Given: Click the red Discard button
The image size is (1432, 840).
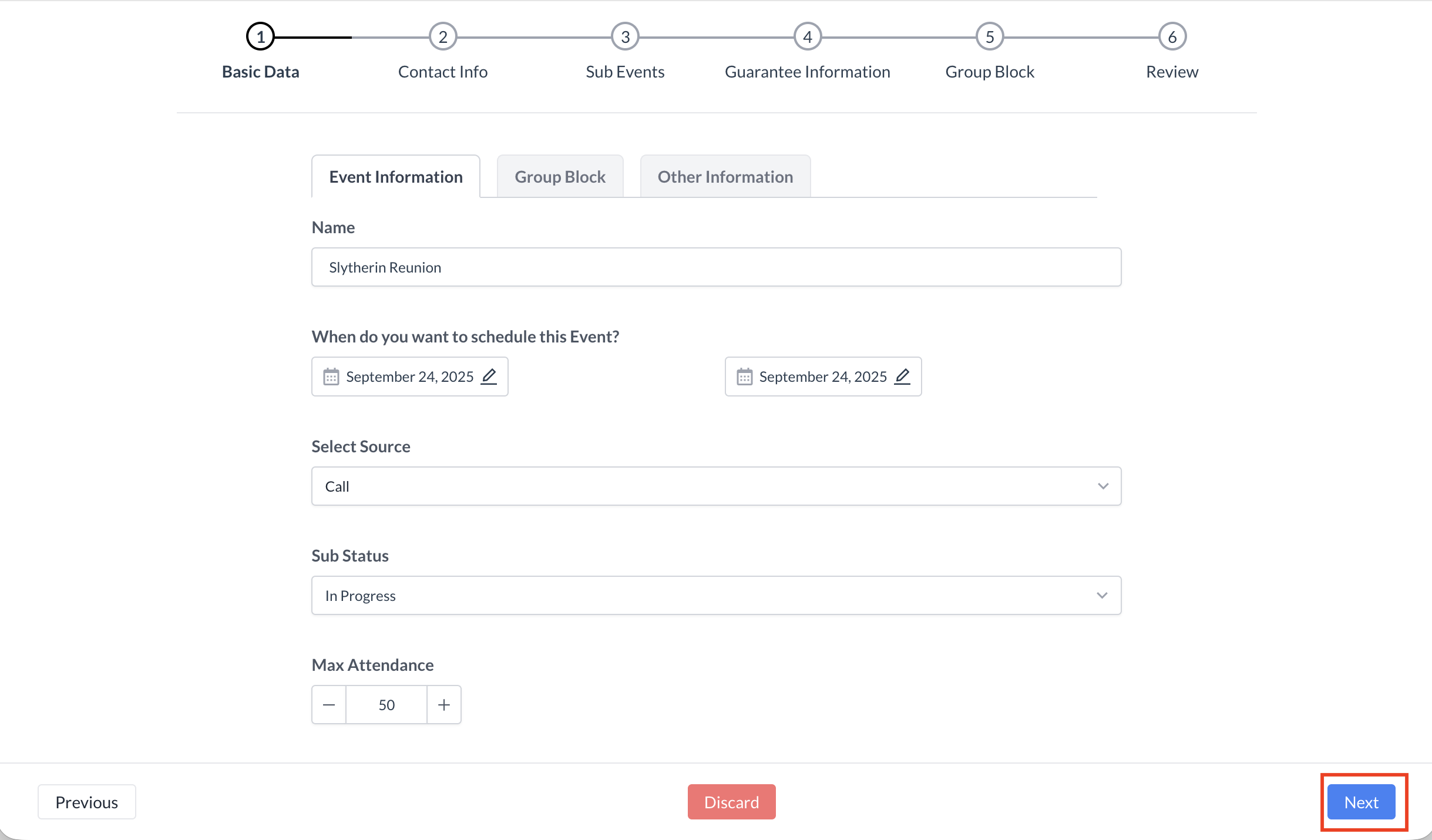Looking at the screenshot, I should (731, 802).
